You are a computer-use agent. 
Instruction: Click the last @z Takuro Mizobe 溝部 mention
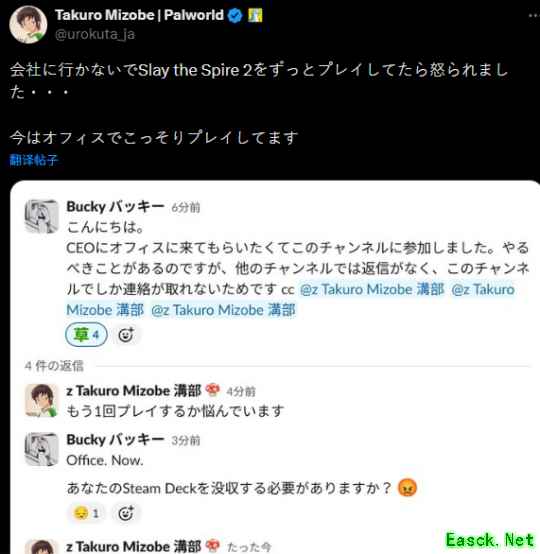(x=223, y=310)
